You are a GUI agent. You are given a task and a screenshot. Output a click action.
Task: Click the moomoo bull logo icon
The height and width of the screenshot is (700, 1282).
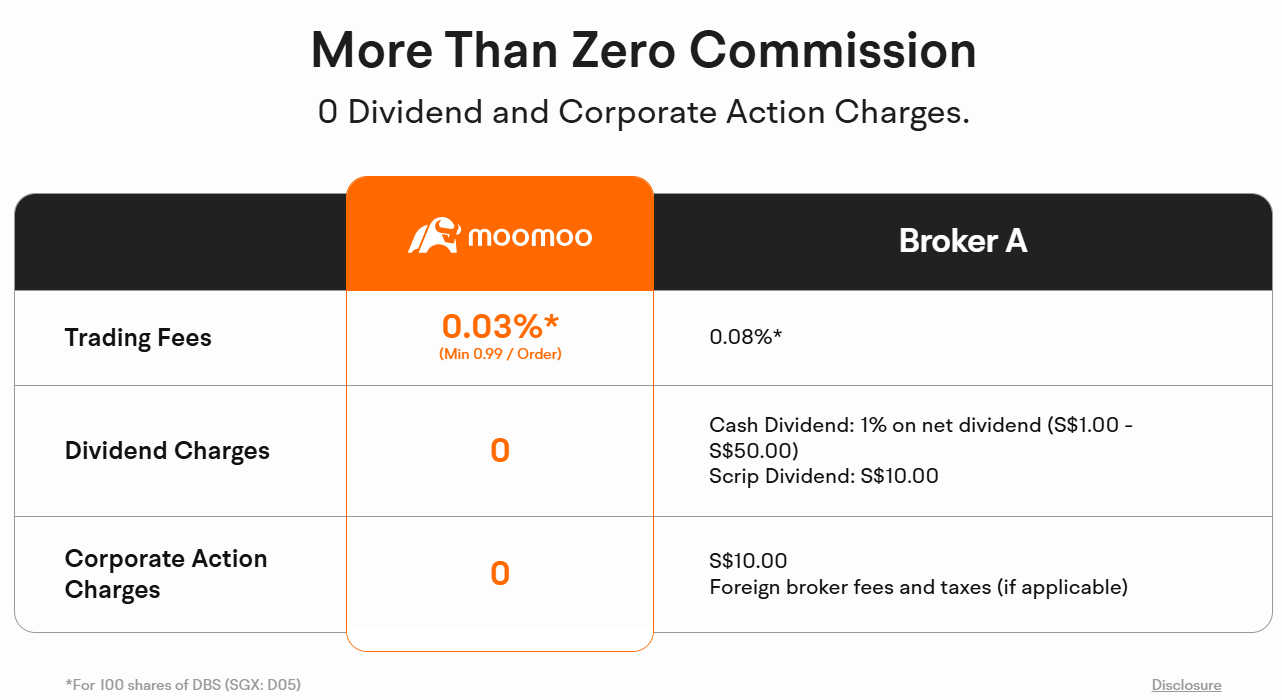[433, 236]
